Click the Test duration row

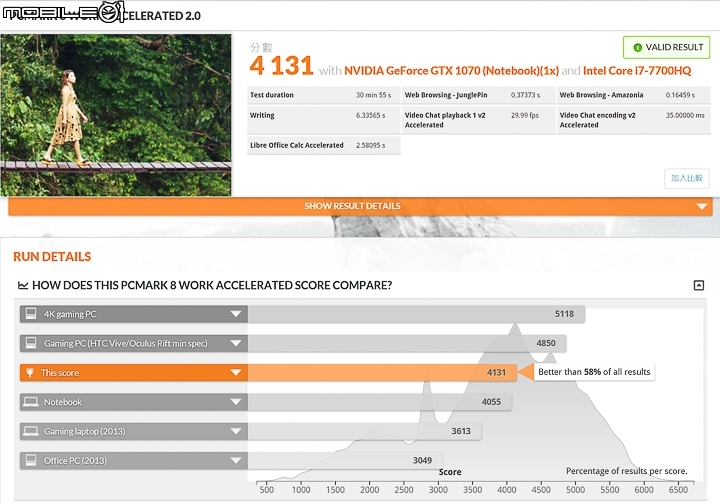(324, 95)
